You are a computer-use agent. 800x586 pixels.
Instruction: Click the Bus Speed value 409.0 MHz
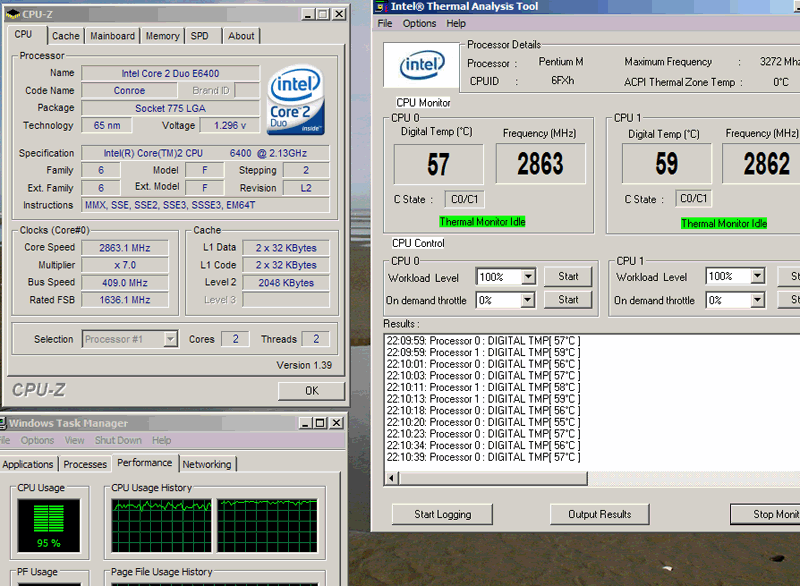pos(125,283)
